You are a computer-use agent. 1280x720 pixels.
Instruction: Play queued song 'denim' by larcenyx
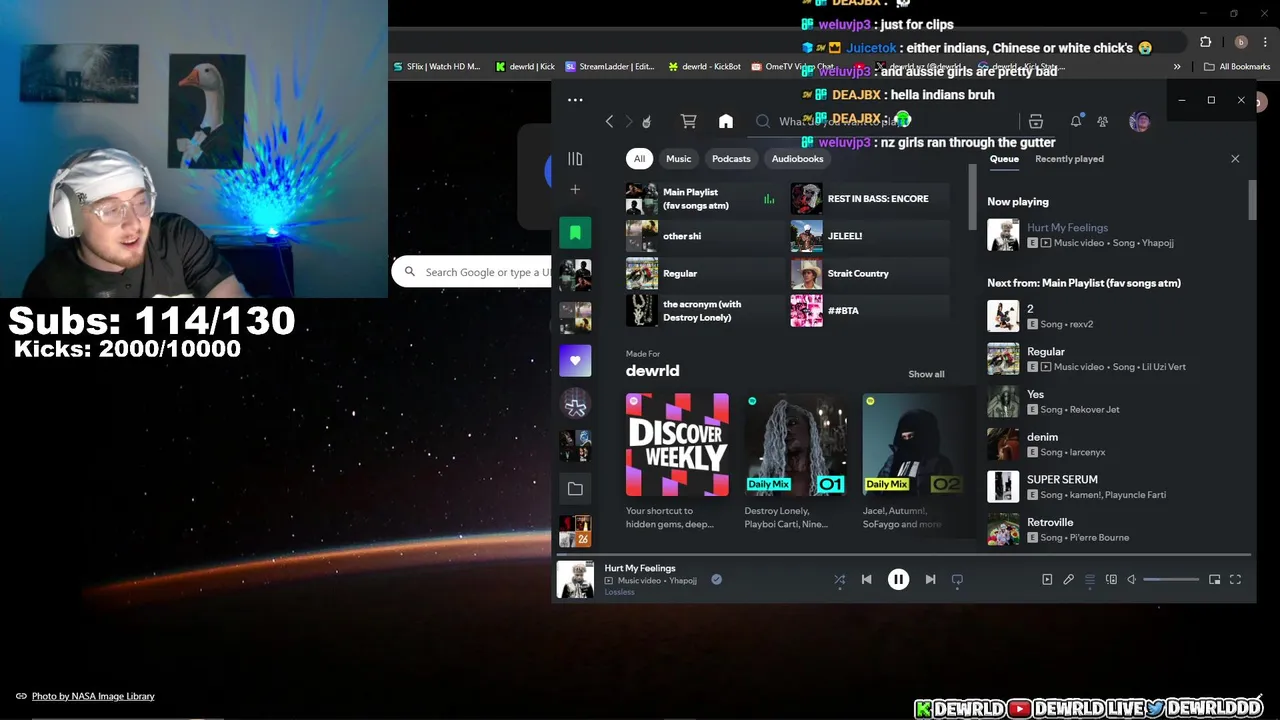pos(1113,444)
